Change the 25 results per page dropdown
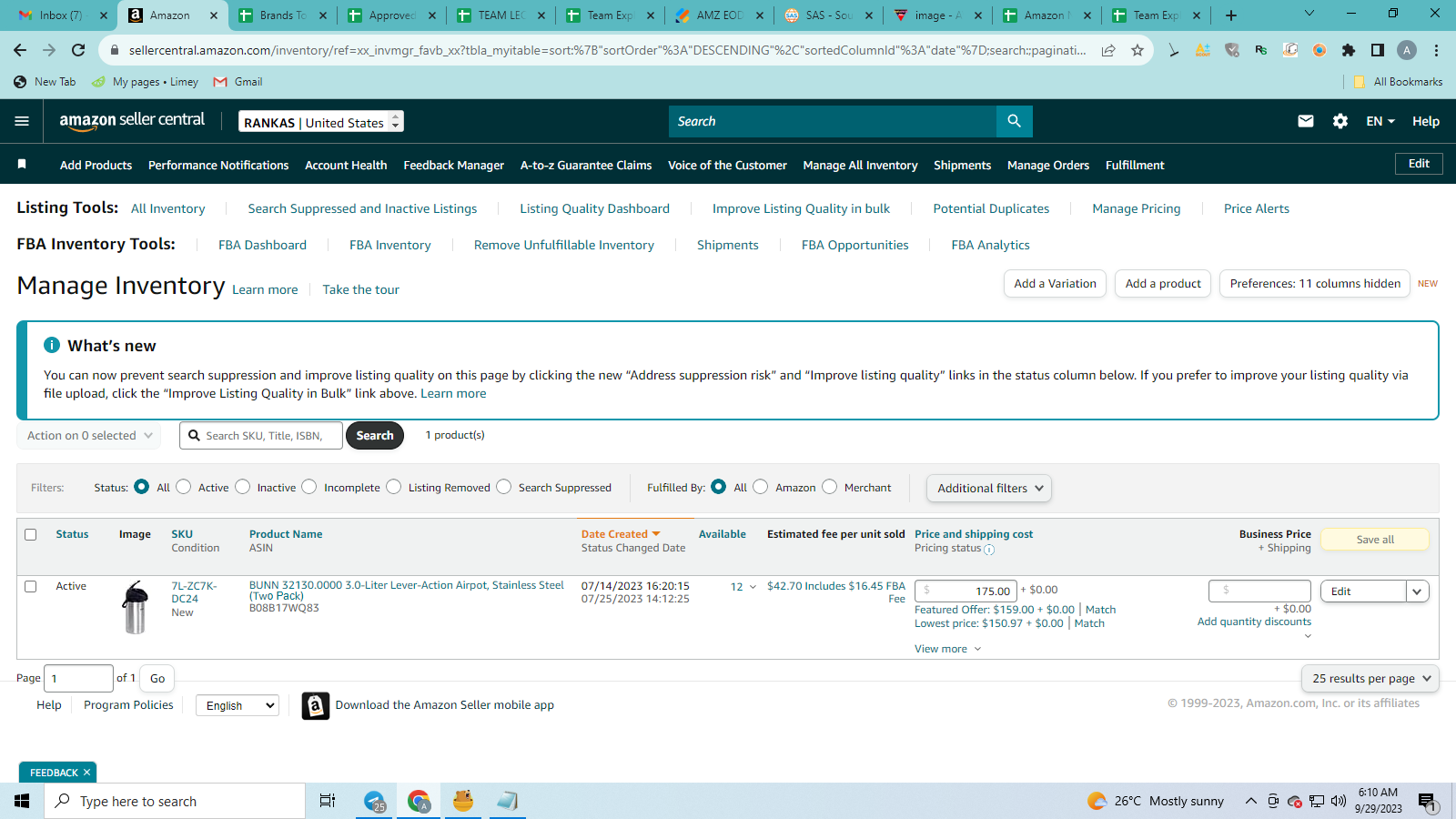This screenshot has width=1456, height=819. point(1370,679)
